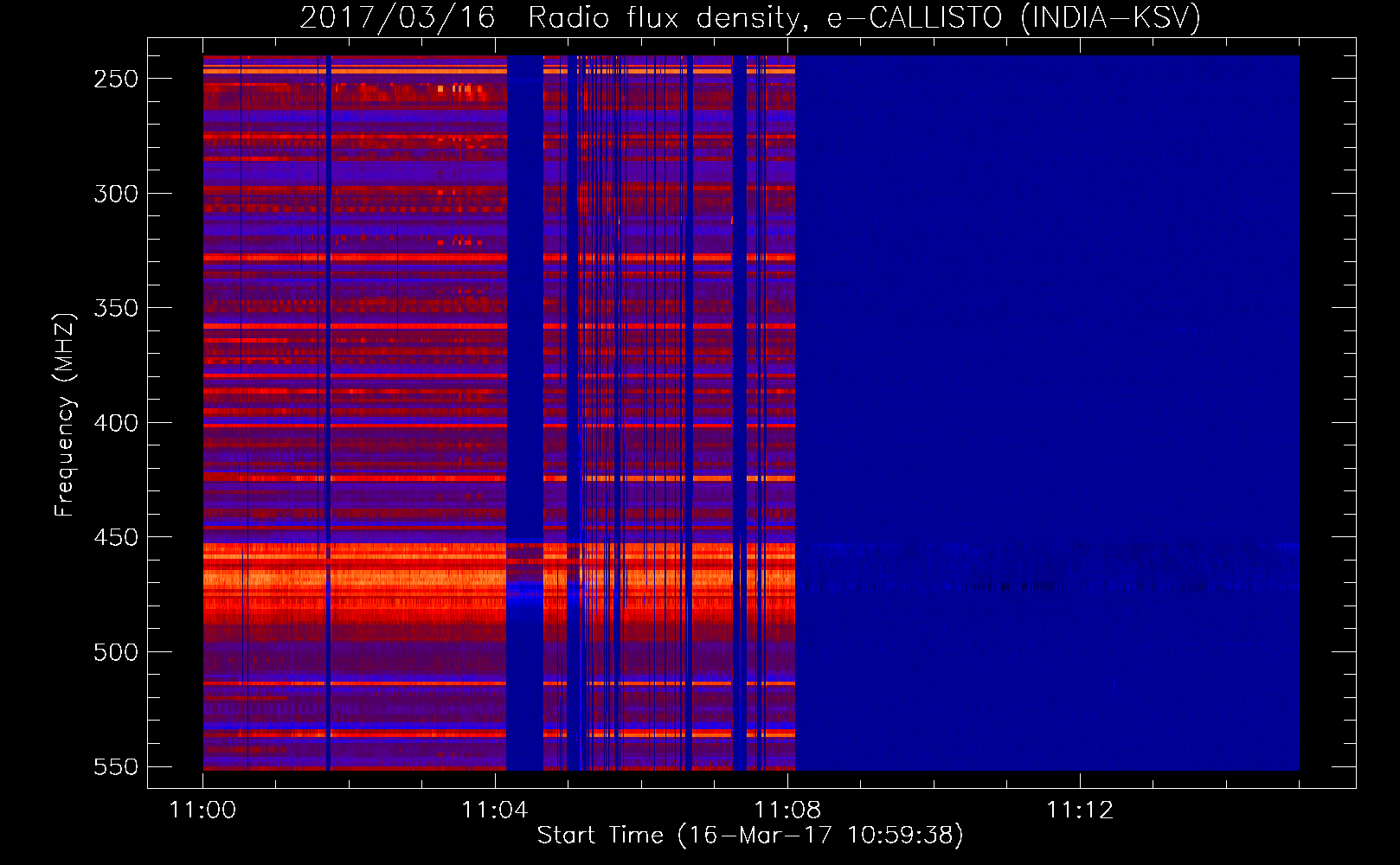Click the 11:08 time tick label
The height and width of the screenshot is (865, 1400).
pyautogui.click(x=787, y=810)
